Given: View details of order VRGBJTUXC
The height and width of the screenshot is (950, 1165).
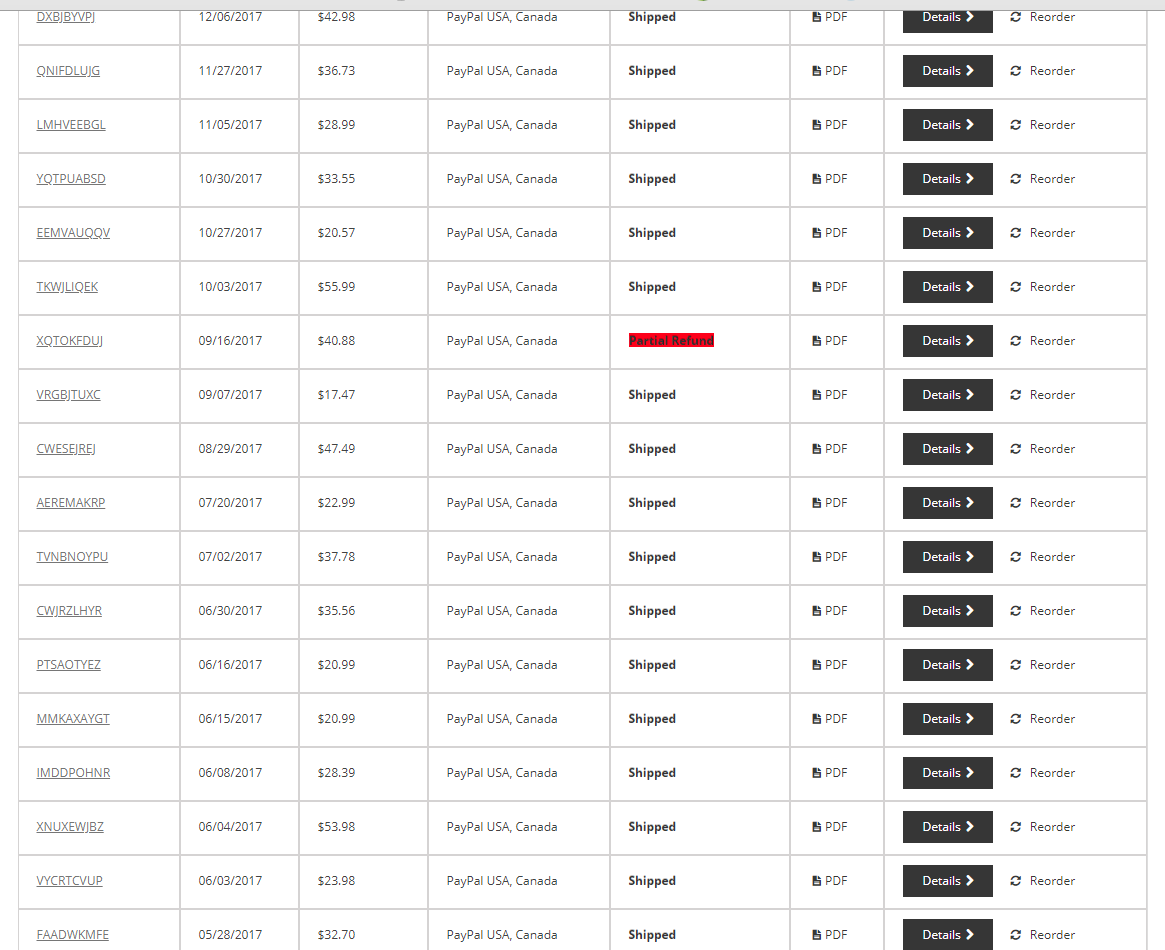Looking at the screenshot, I should (x=947, y=395).
